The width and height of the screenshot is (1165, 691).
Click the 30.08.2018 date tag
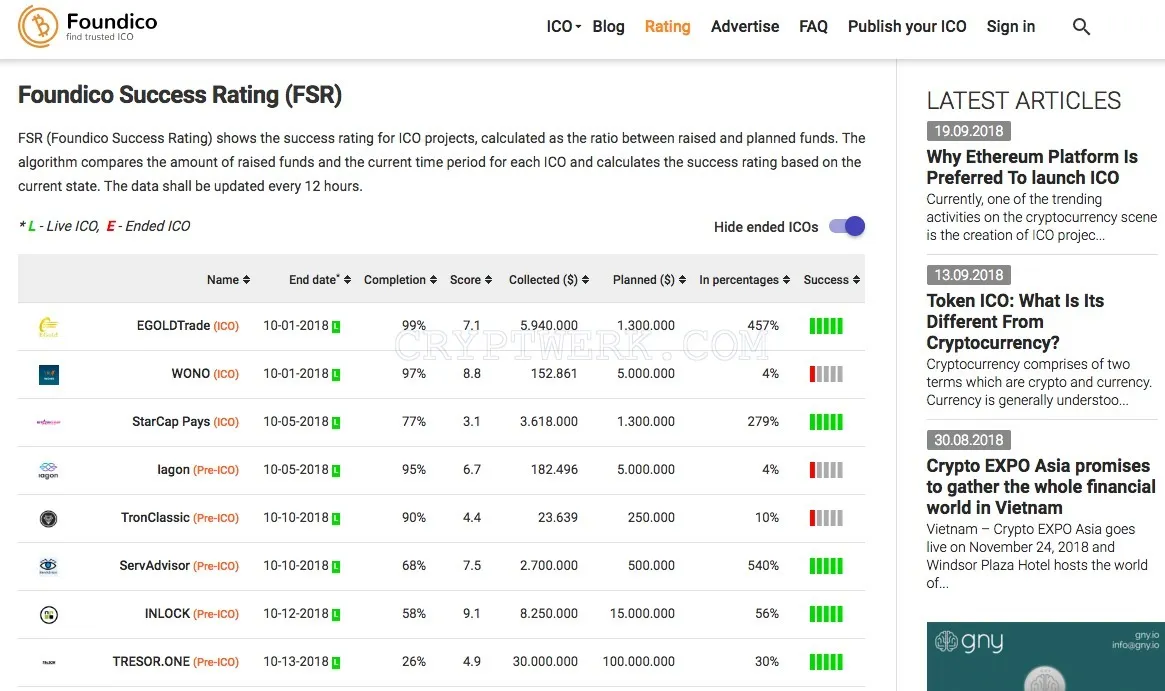968,440
